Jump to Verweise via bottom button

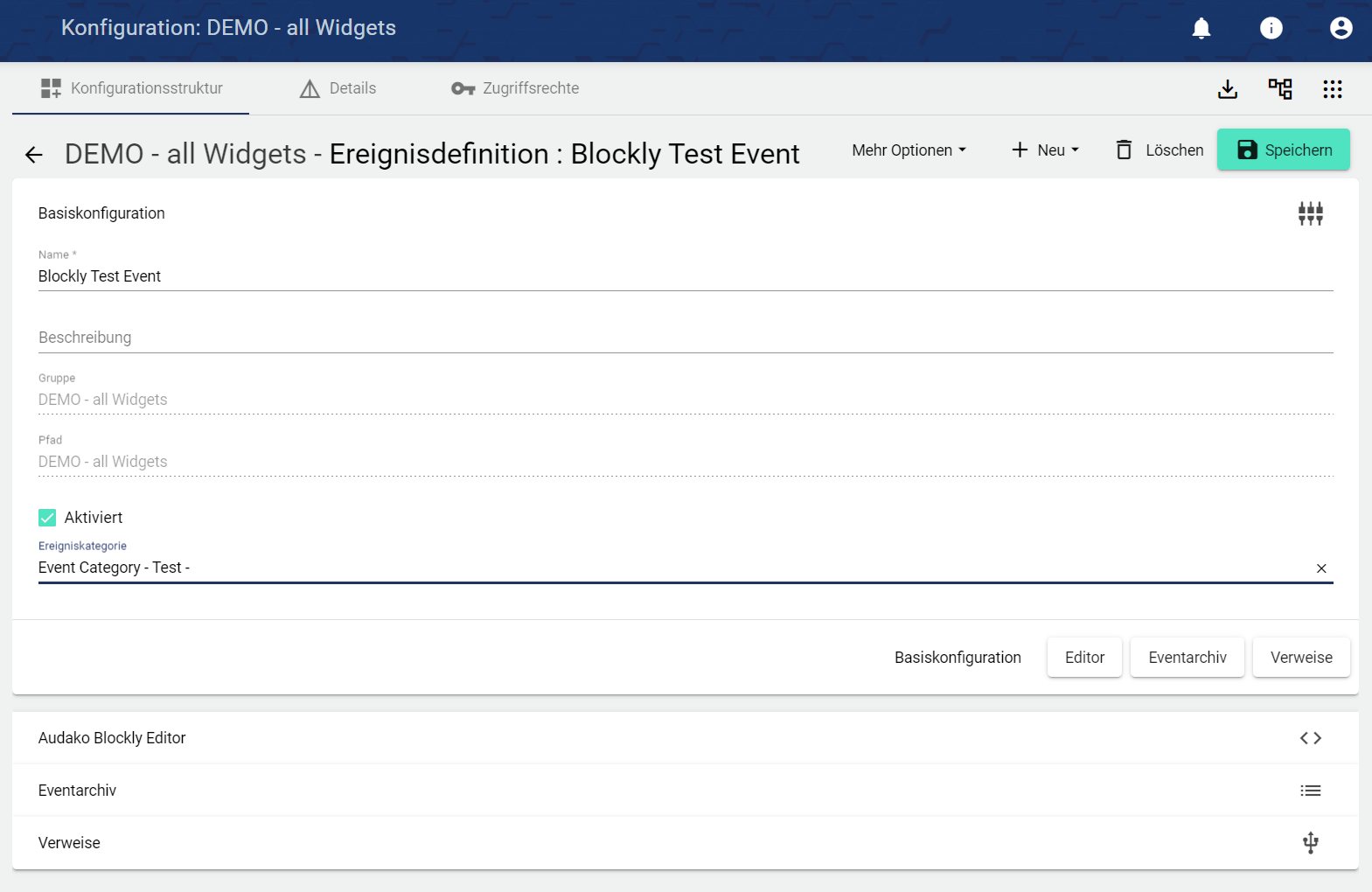click(x=1300, y=658)
